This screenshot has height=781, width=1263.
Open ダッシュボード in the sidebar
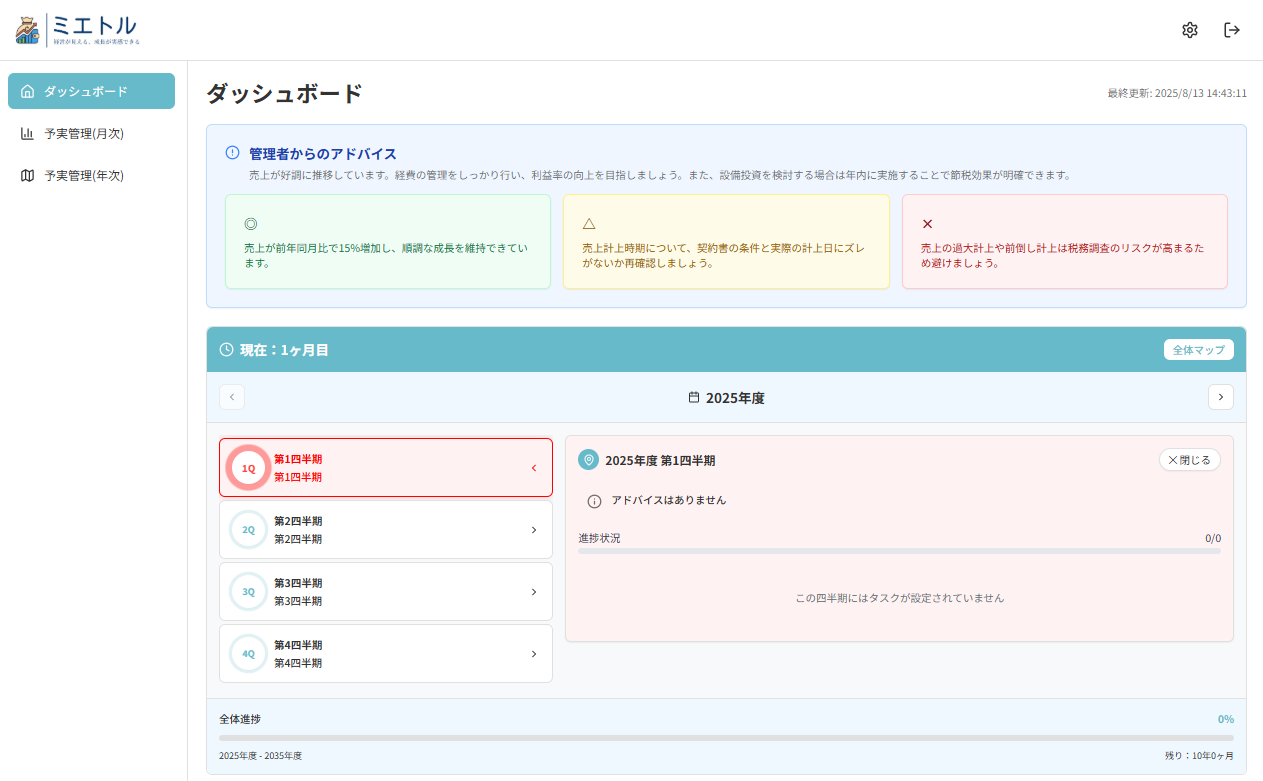(91, 91)
